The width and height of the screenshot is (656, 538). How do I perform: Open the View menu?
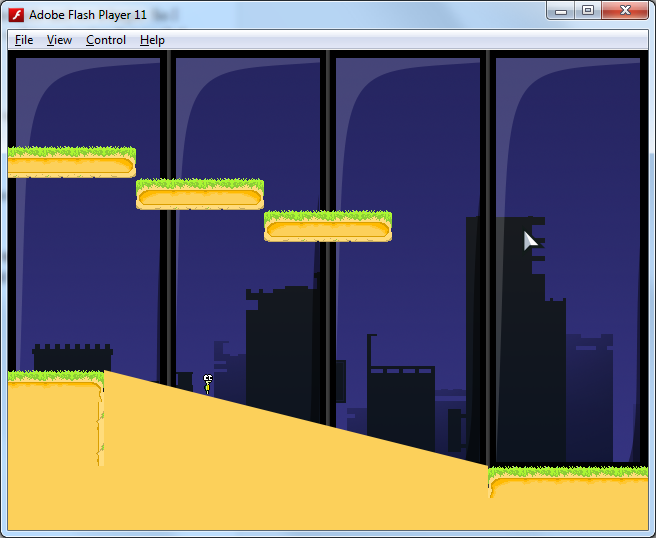(x=59, y=40)
